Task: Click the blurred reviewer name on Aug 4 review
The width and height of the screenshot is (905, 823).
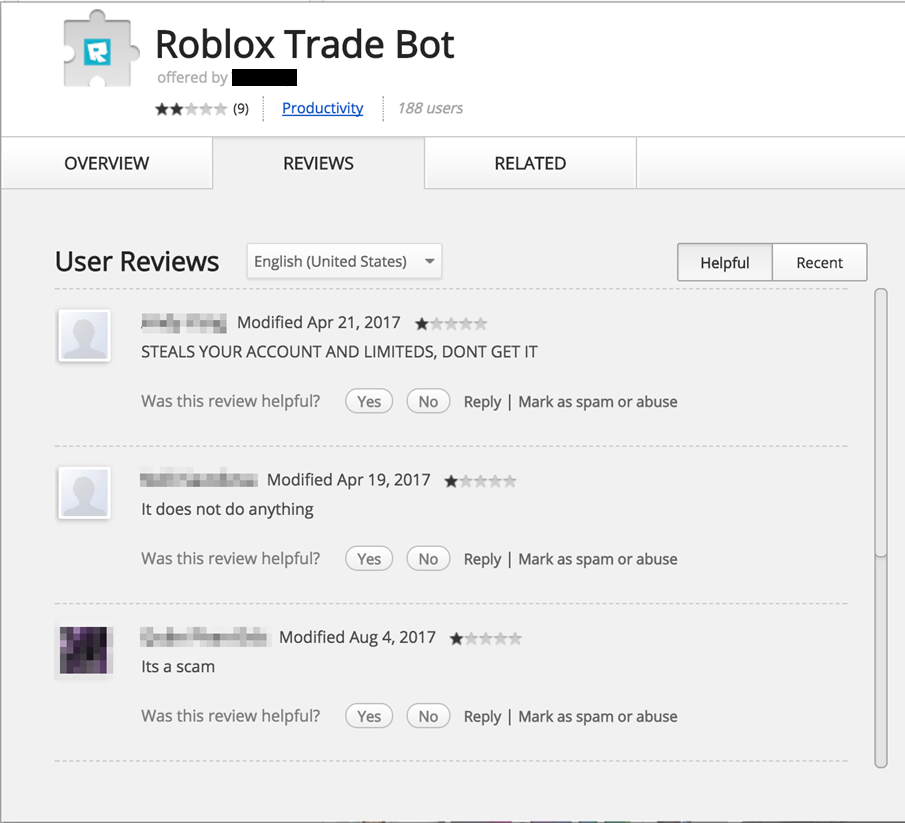Action: point(205,637)
